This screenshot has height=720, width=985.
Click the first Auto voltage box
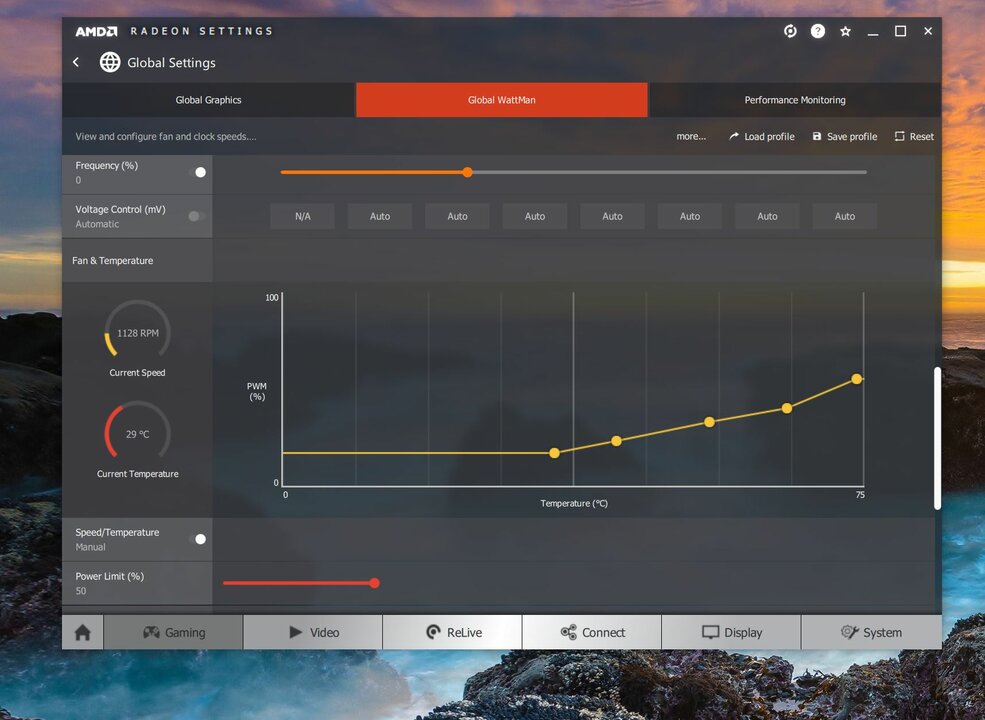[x=380, y=216]
